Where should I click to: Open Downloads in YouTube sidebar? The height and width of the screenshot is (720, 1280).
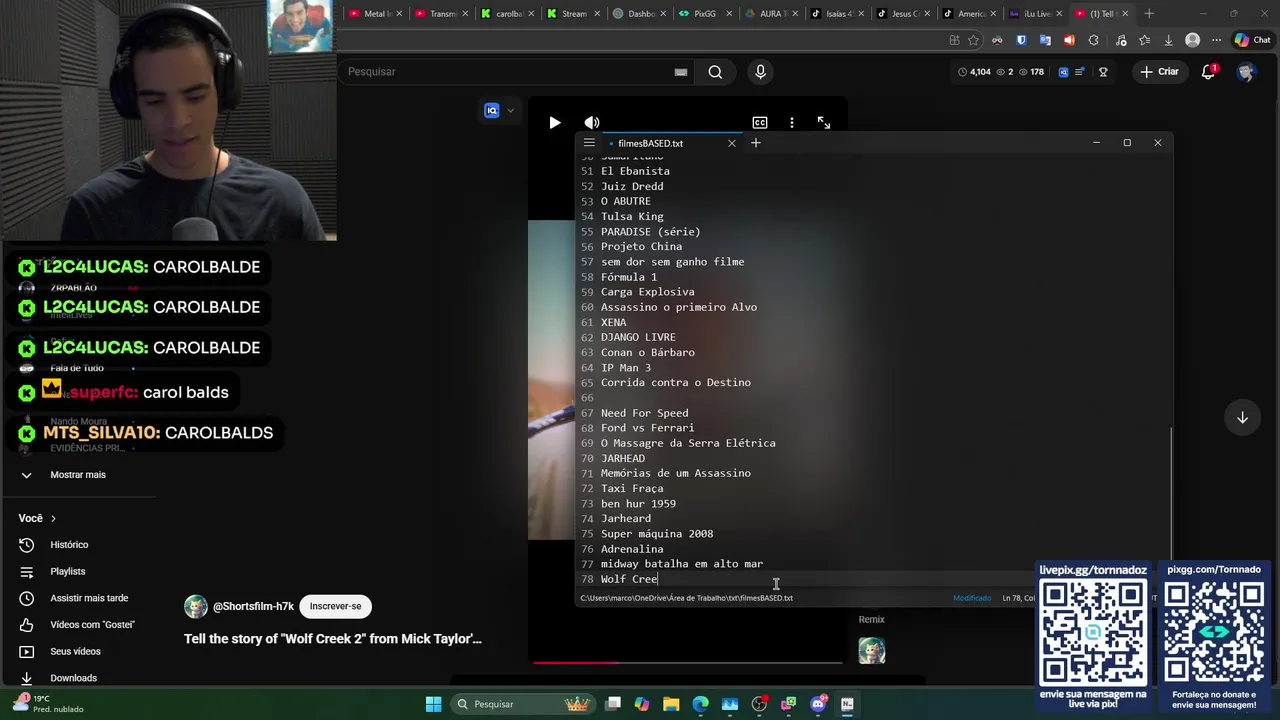pos(73,678)
